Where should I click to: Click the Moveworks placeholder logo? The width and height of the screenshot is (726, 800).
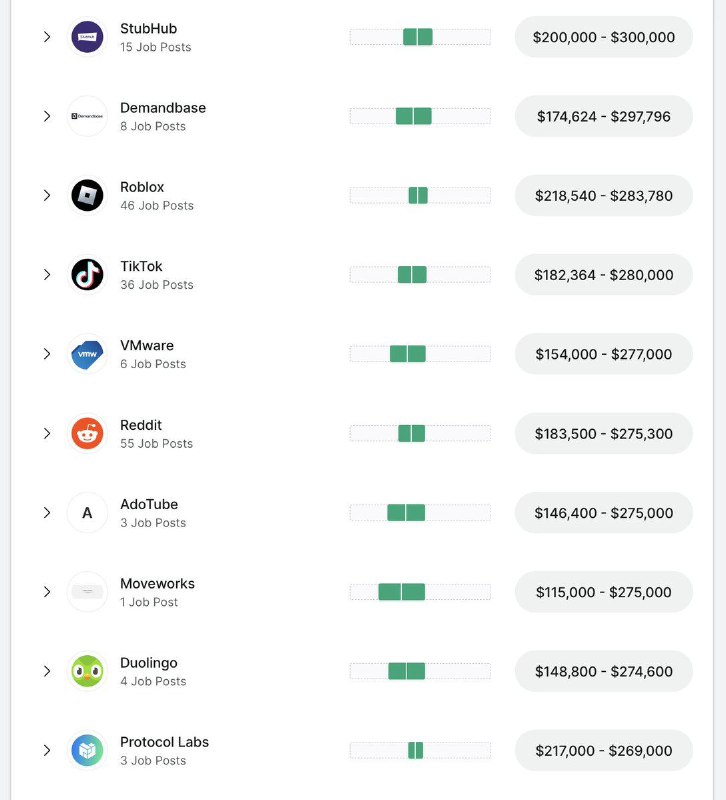[87, 592]
